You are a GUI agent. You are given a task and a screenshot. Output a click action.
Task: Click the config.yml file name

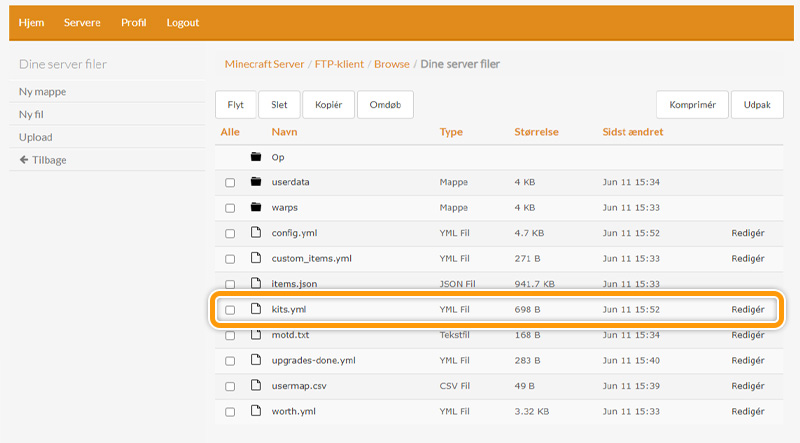click(x=294, y=233)
